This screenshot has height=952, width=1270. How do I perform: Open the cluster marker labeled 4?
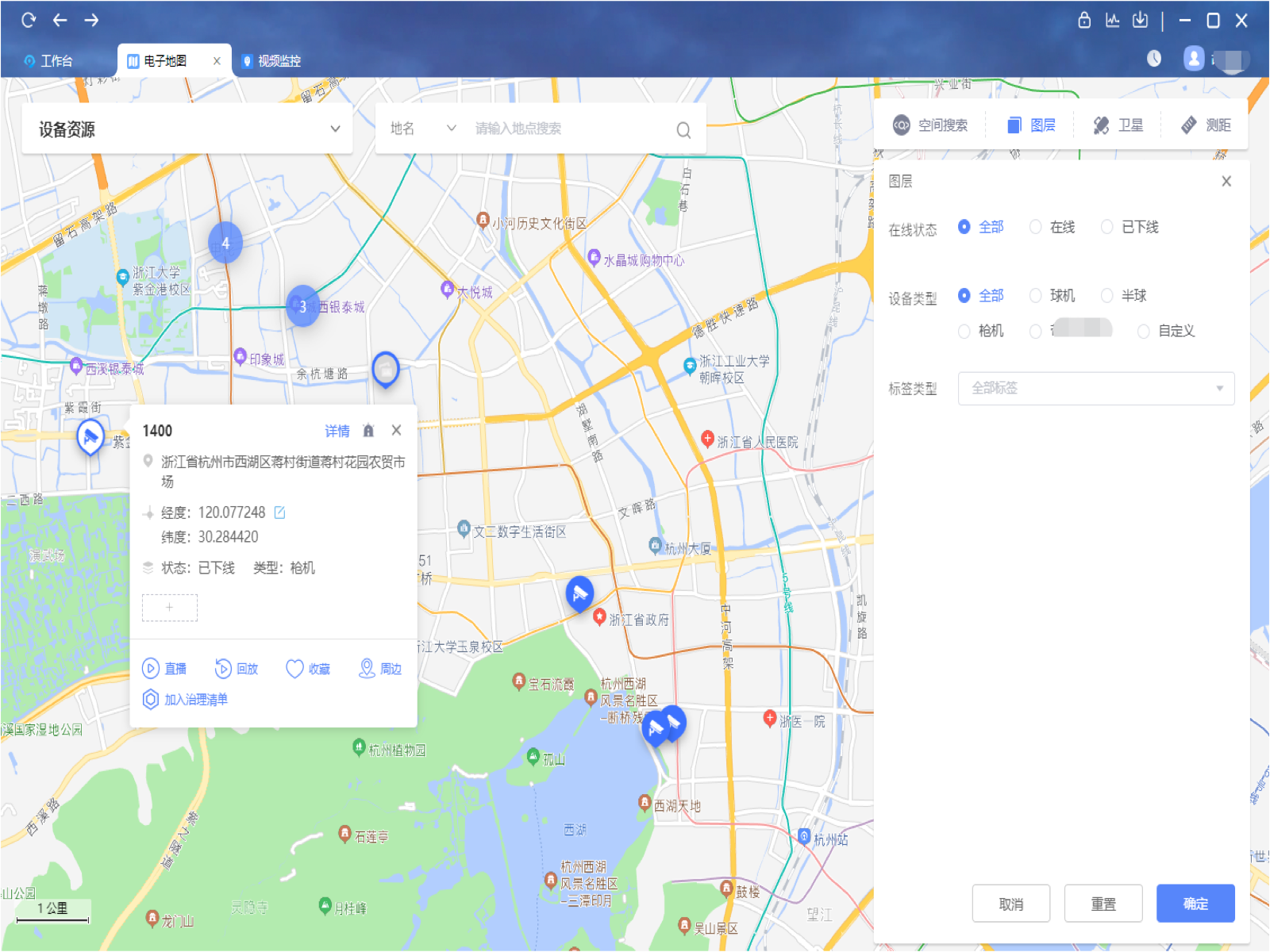(x=225, y=243)
